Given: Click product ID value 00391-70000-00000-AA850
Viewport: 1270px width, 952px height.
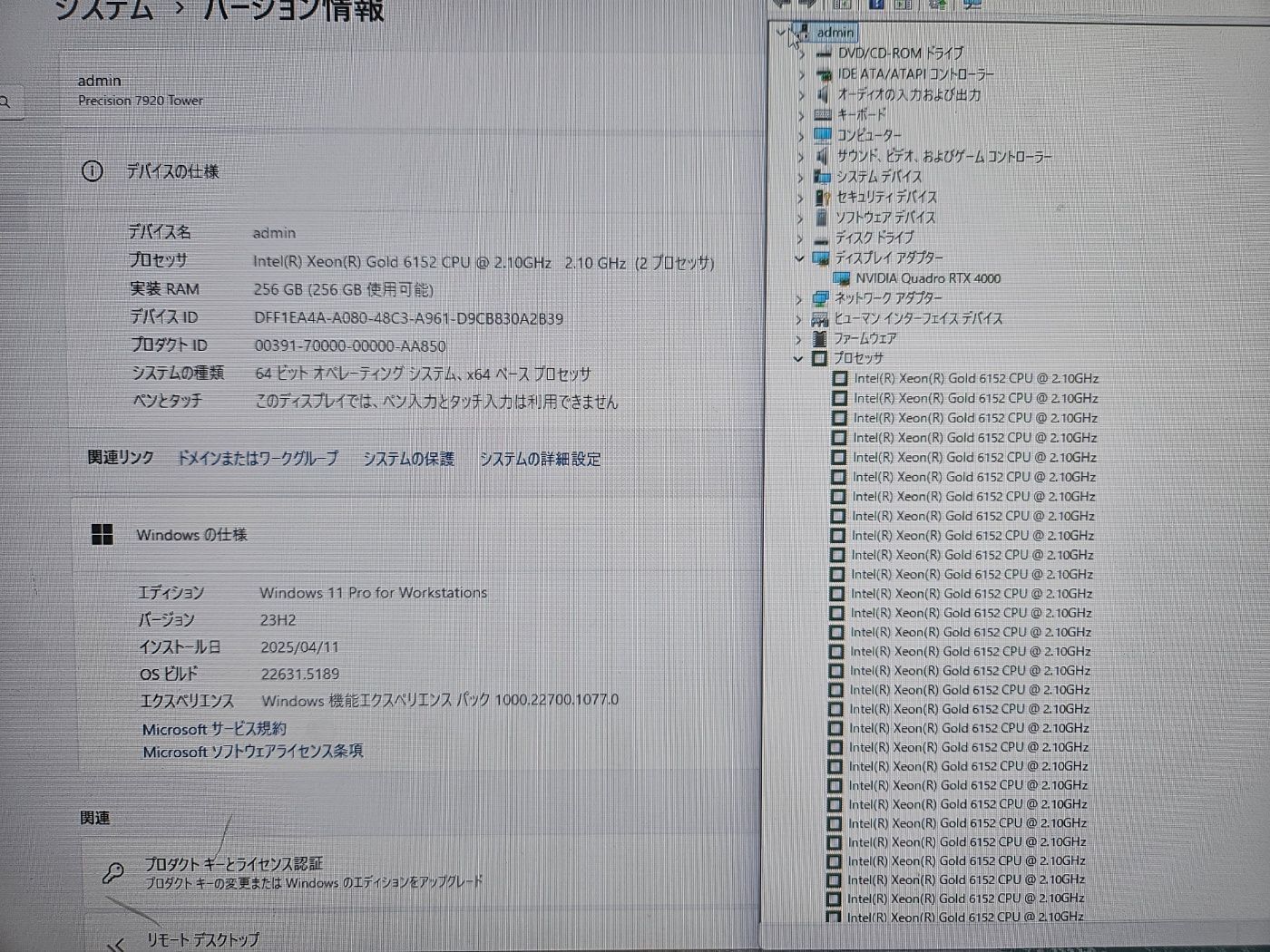Looking at the screenshot, I should tap(350, 346).
